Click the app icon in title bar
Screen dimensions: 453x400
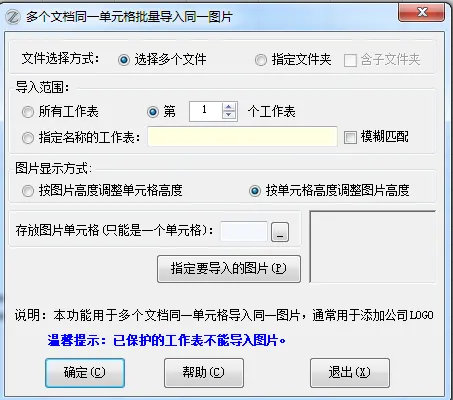[x=13, y=17]
